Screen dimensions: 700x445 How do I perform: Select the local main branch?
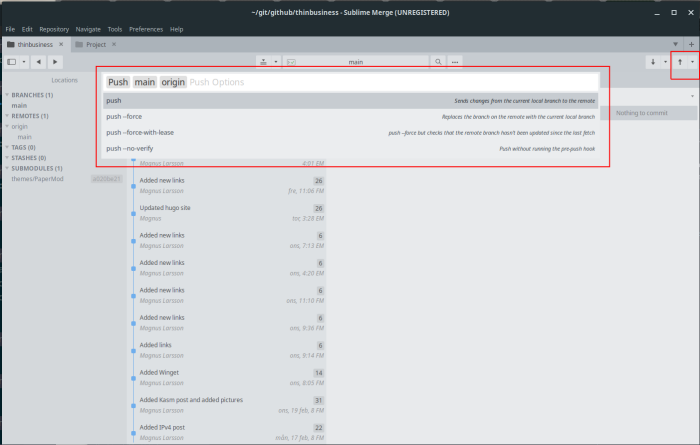pyautogui.click(x=19, y=105)
